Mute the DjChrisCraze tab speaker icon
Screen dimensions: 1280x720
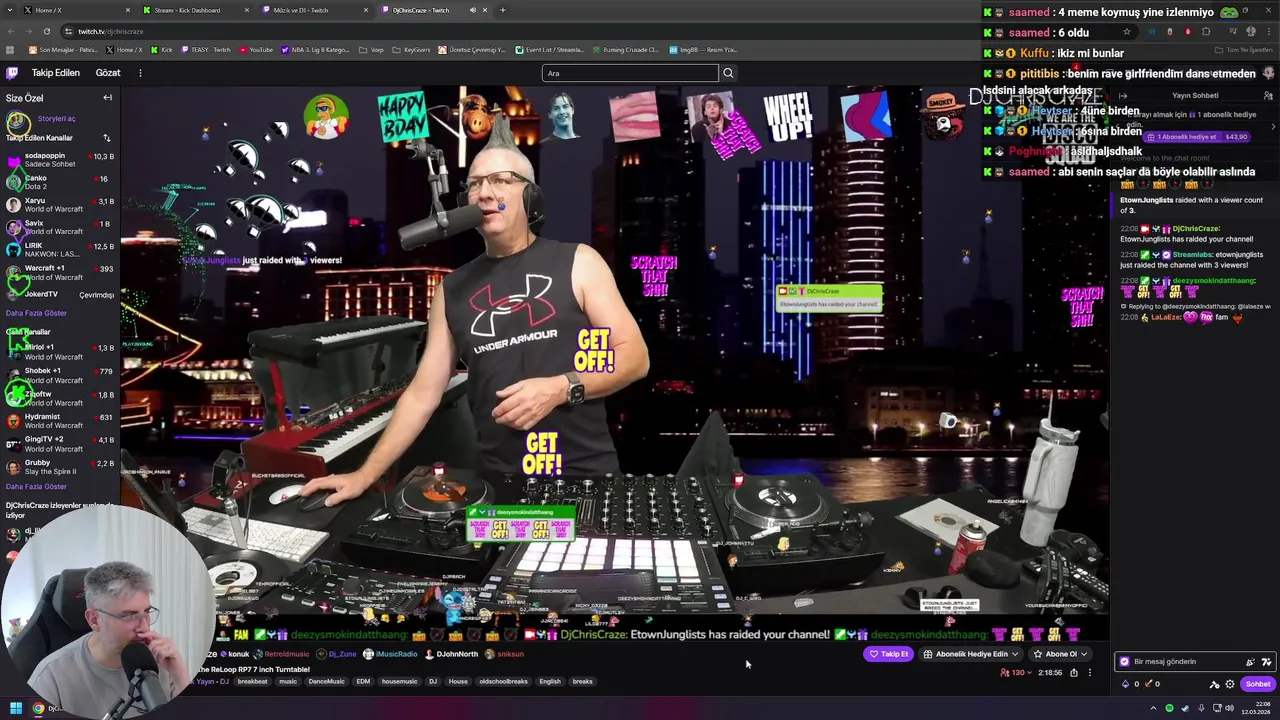[x=473, y=10]
